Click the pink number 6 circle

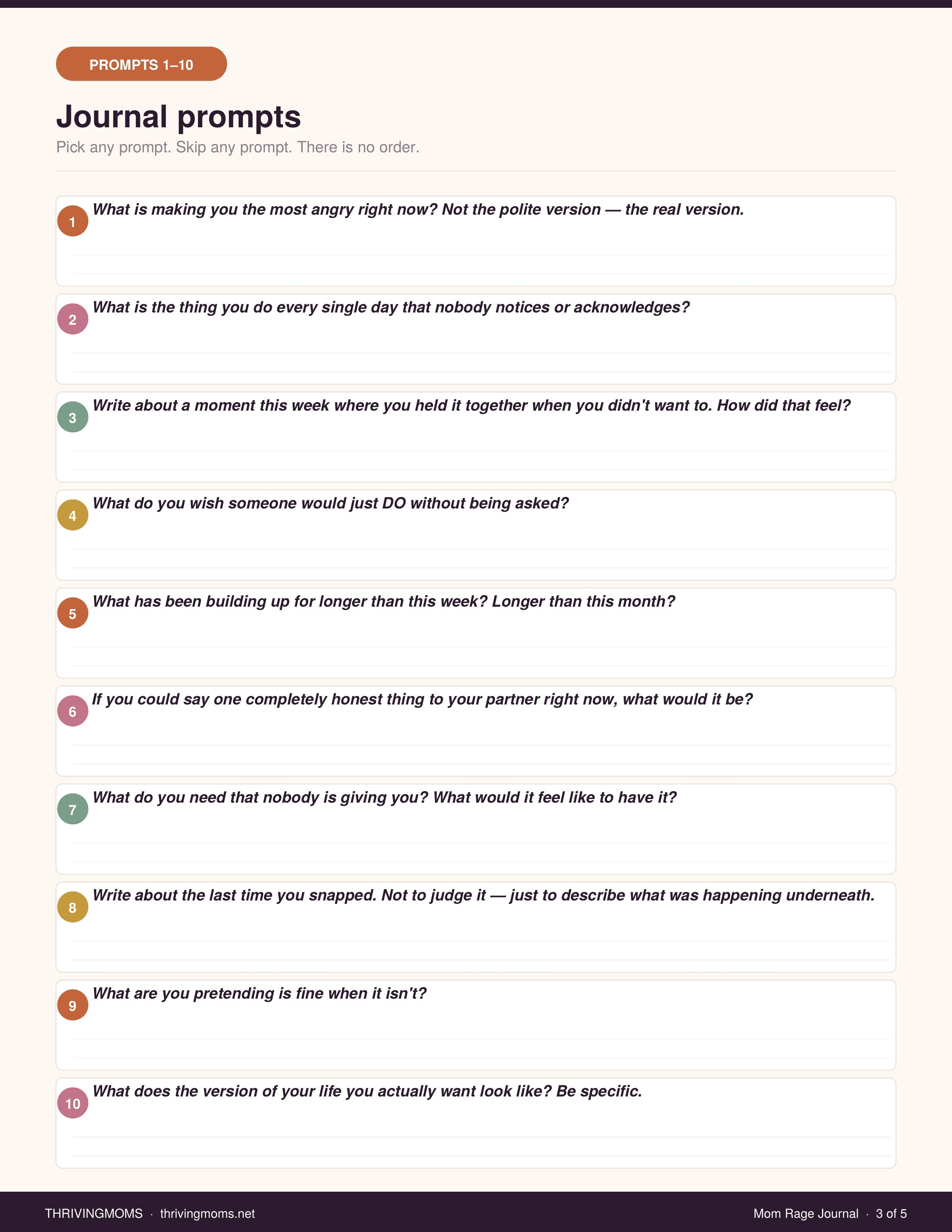coord(73,711)
